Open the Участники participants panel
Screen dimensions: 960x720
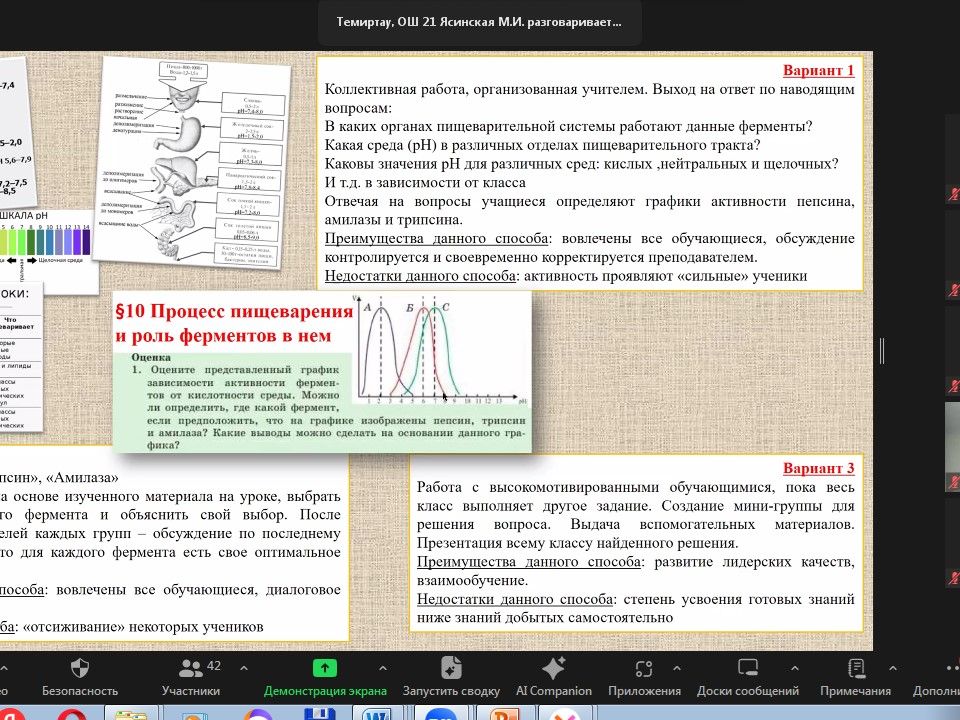pyautogui.click(x=190, y=669)
